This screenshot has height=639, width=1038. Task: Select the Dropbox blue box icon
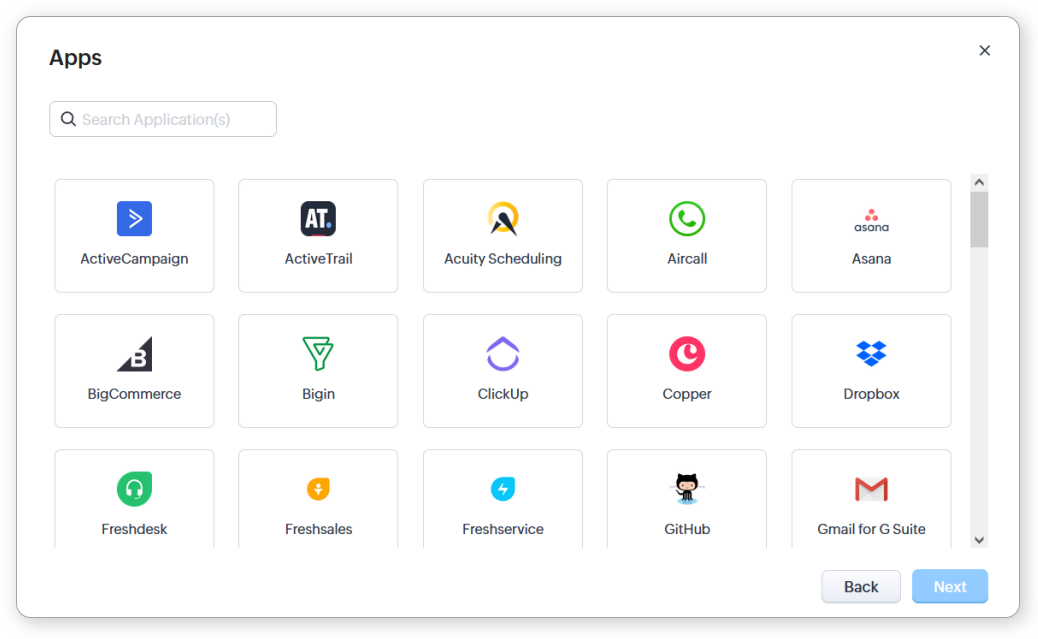pyautogui.click(x=871, y=354)
